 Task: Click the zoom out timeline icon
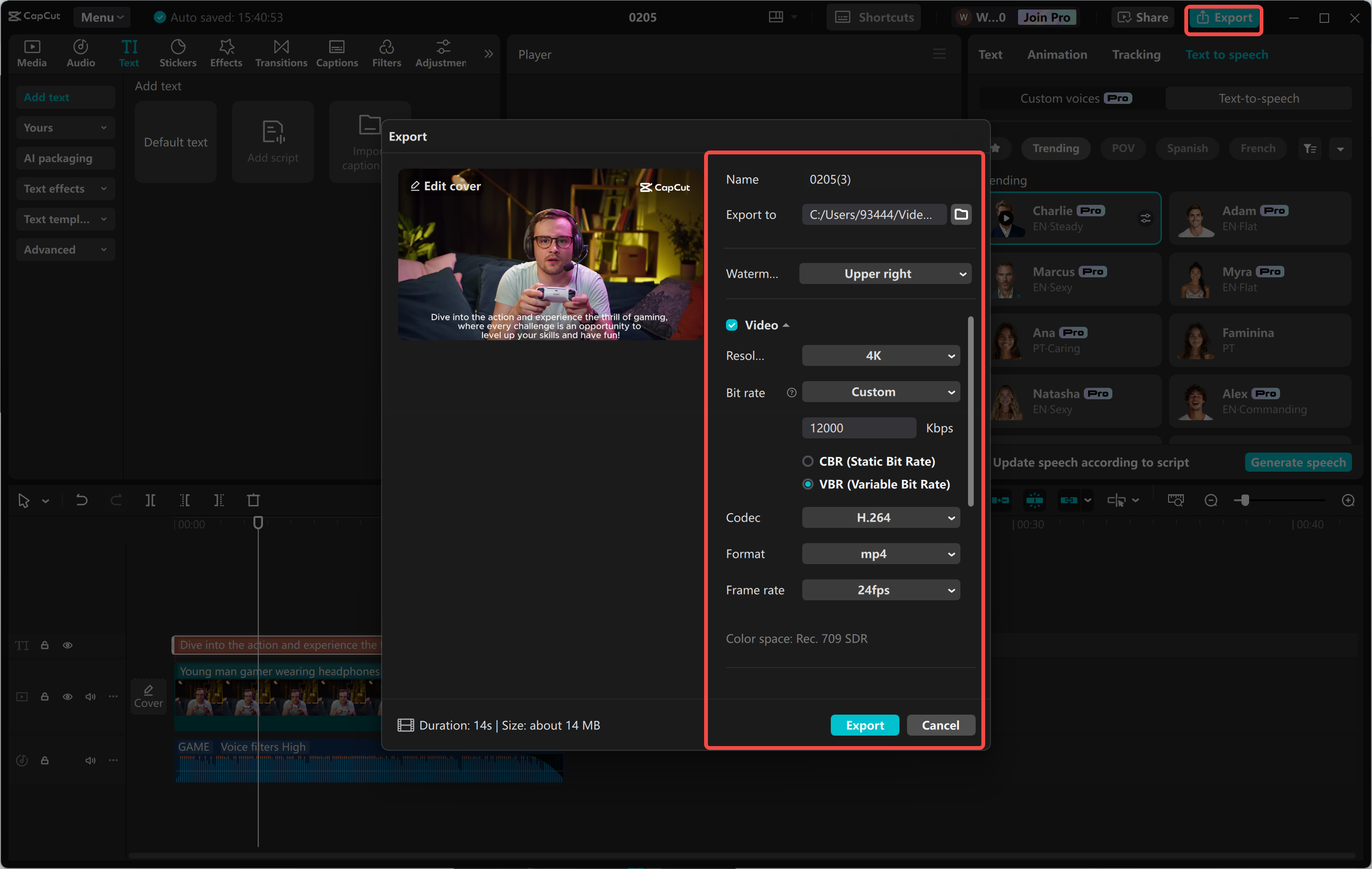(x=1211, y=500)
